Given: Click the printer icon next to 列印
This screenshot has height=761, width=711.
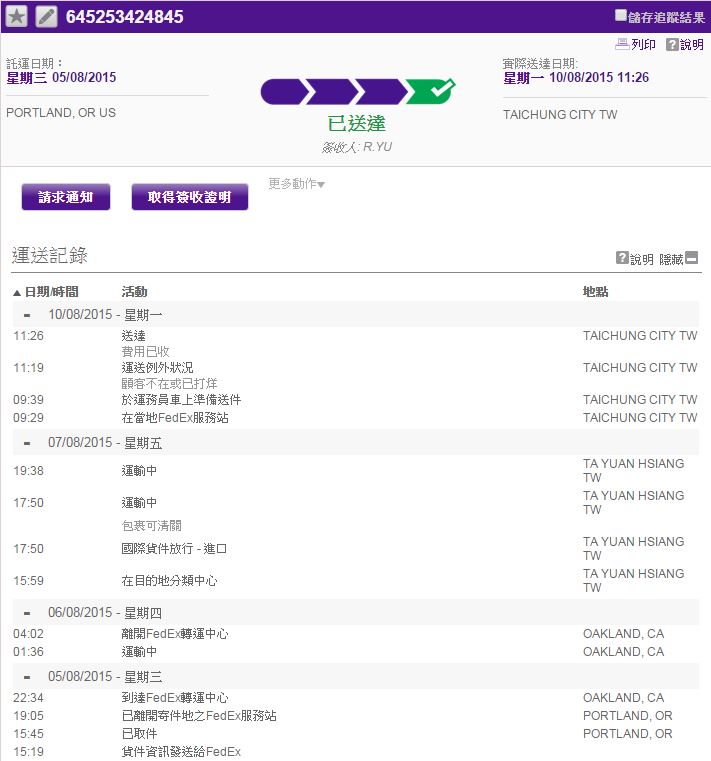Looking at the screenshot, I should click(622, 44).
